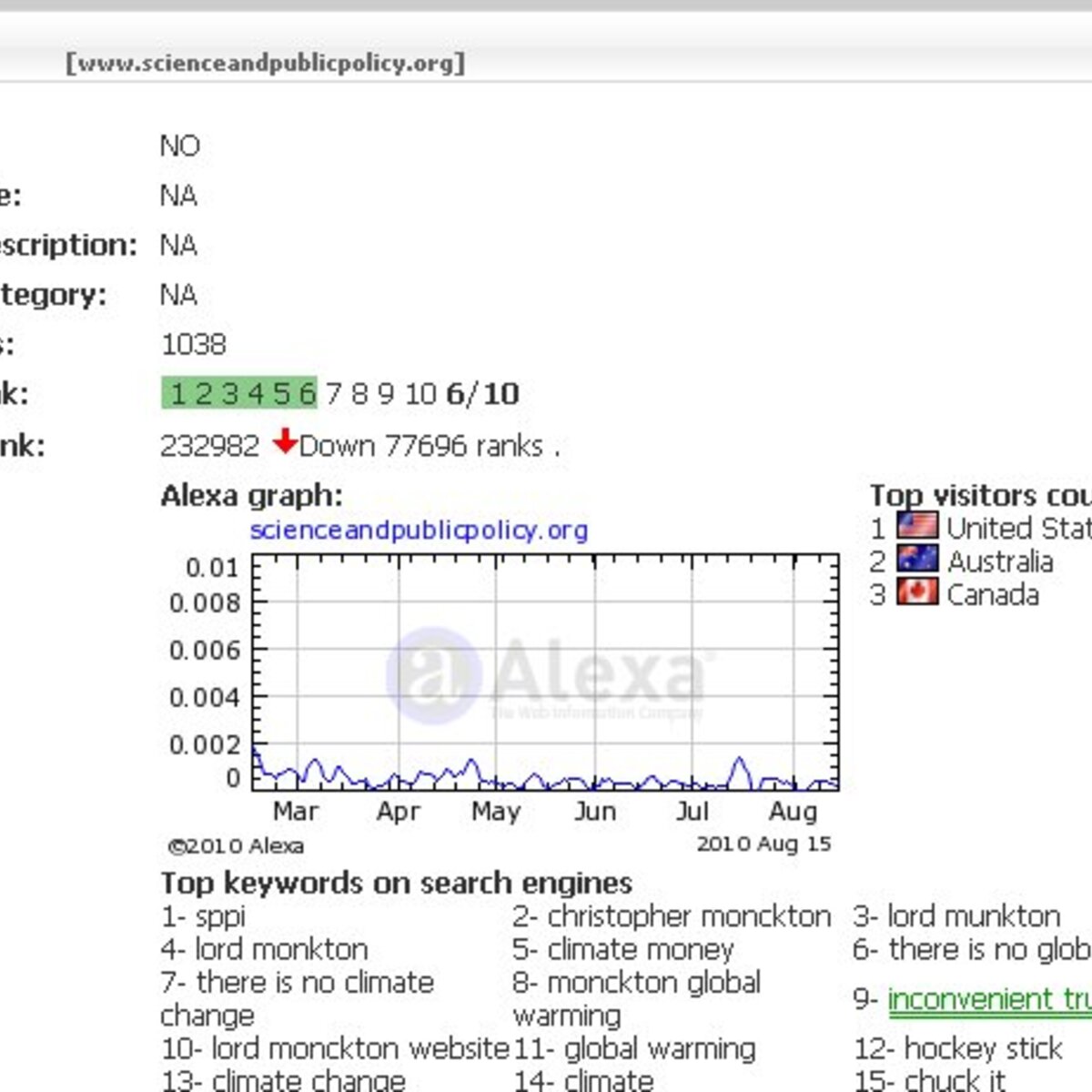
Task: Click the Alexa graph heading
Action: click(252, 496)
